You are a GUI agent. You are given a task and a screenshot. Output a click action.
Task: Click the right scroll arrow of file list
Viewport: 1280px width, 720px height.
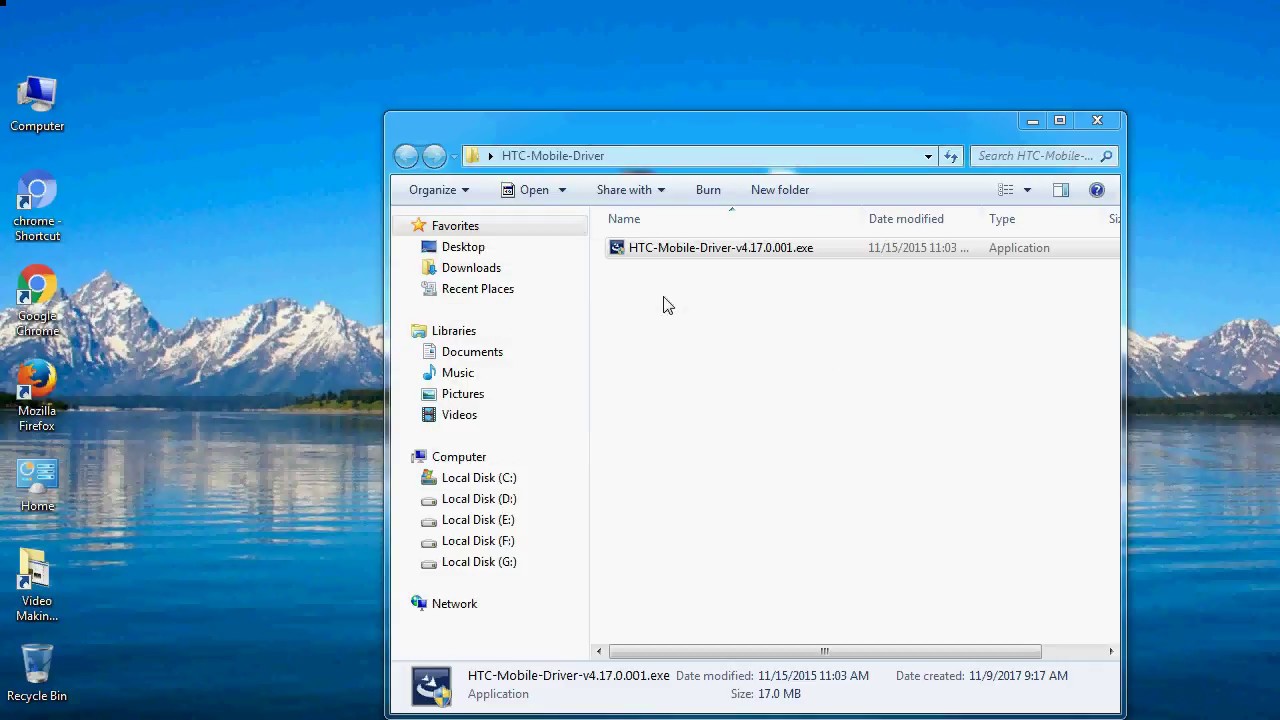pos(1111,651)
